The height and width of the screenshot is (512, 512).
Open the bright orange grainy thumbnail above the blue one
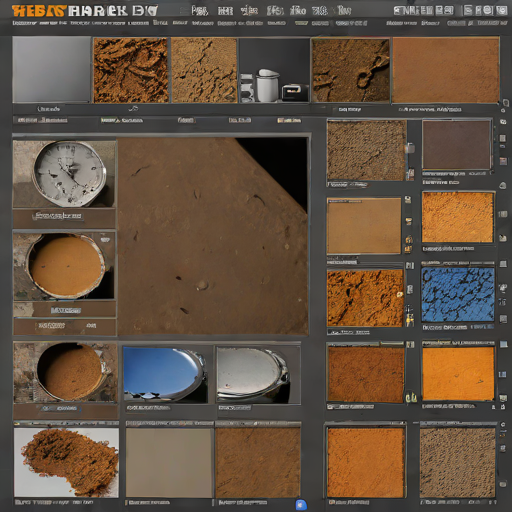pyautogui.click(x=458, y=217)
